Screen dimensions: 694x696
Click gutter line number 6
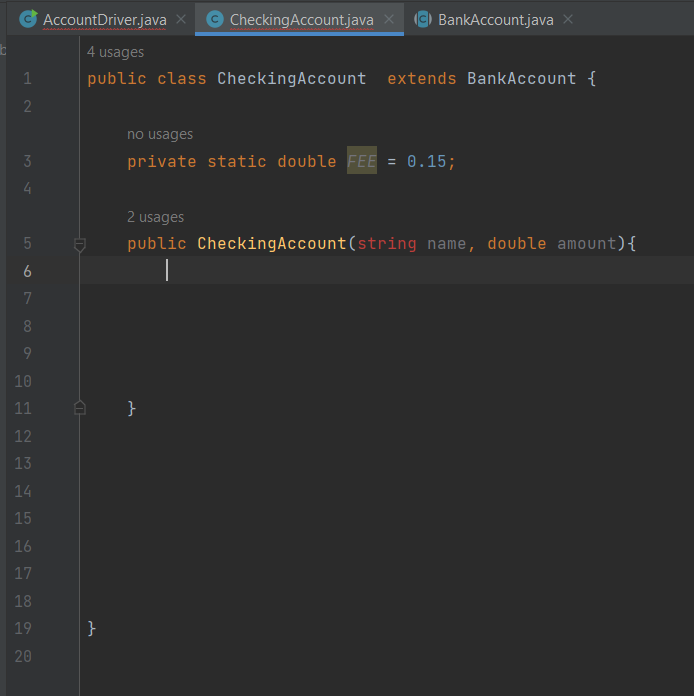pyautogui.click(x=28, y=271)
